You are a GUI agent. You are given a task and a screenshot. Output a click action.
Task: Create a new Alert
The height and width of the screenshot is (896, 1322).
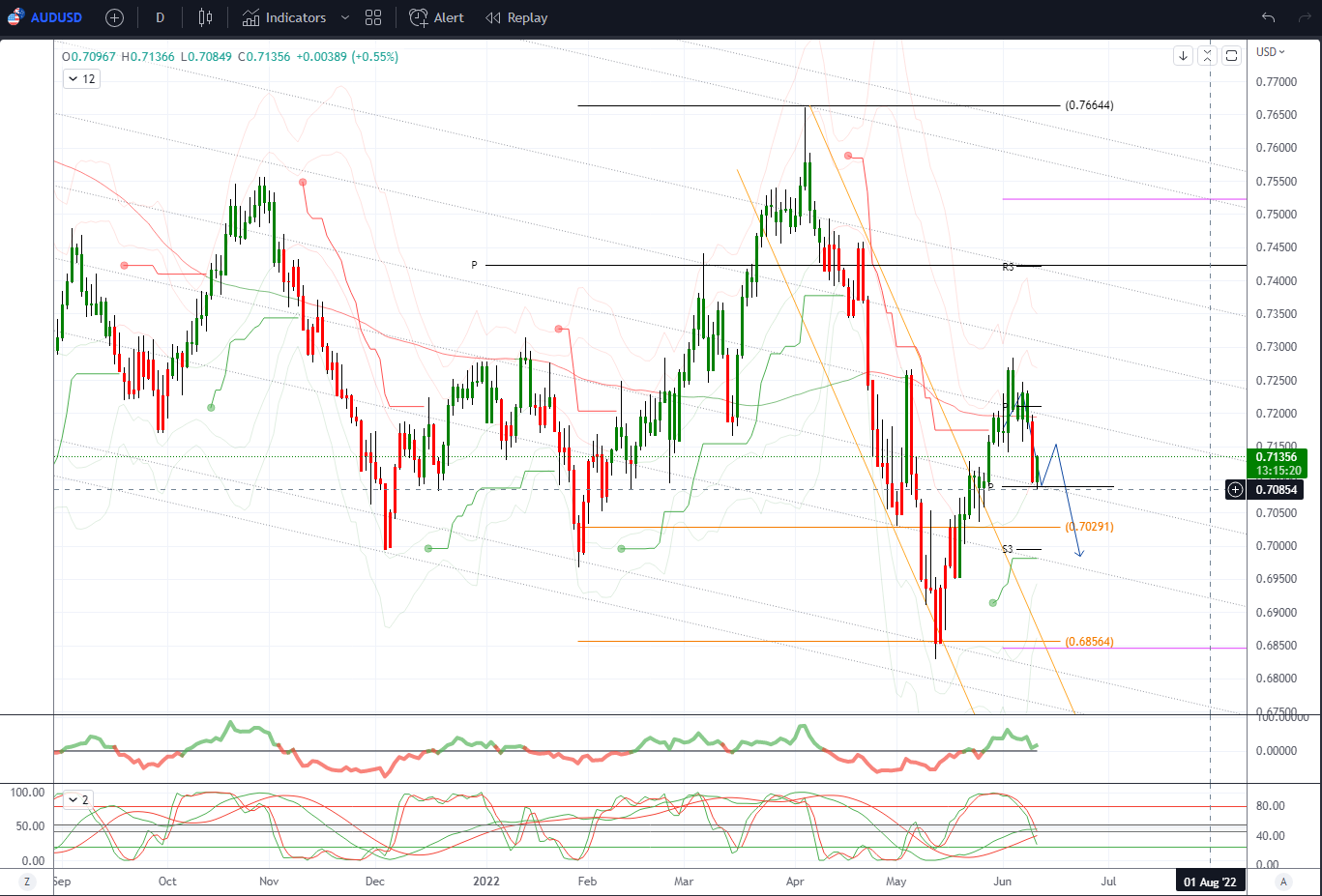click(x=436, y=17)
